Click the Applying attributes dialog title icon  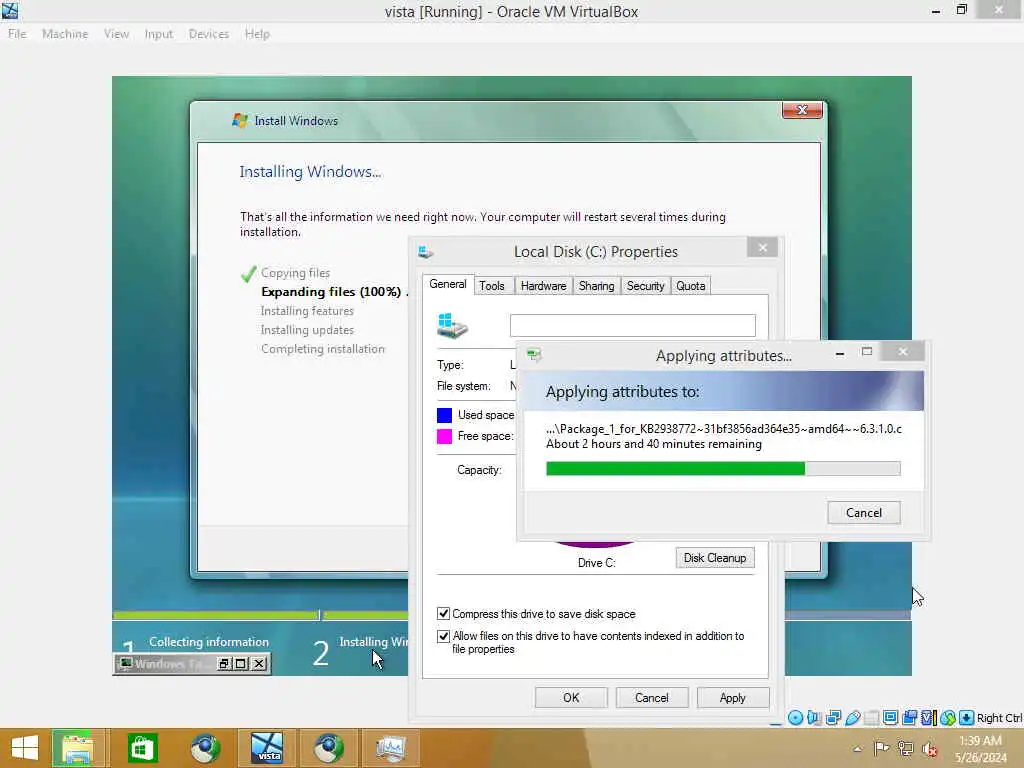pos(534,355)
